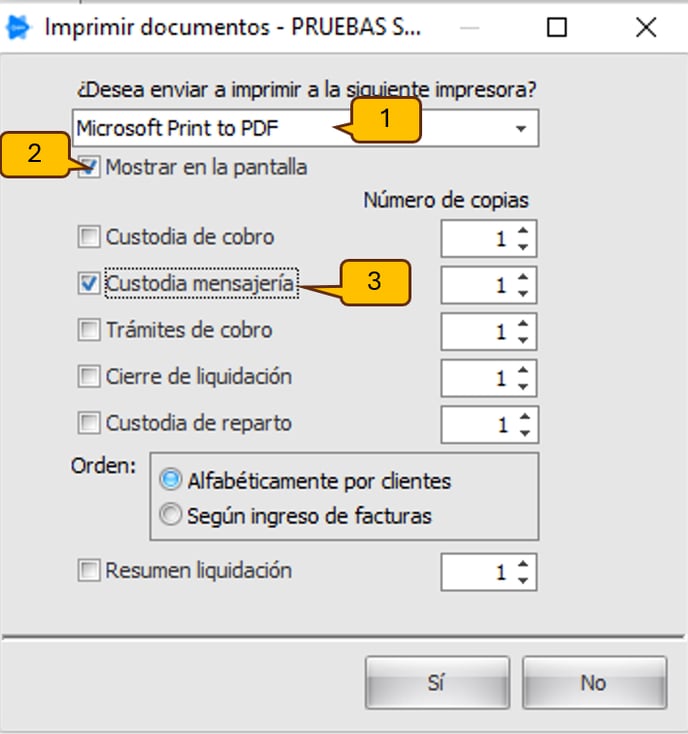Toggle the Mostrar en la pantalla checkbox
The width and height of the screenshot is (688, 734).
(89, 168)
